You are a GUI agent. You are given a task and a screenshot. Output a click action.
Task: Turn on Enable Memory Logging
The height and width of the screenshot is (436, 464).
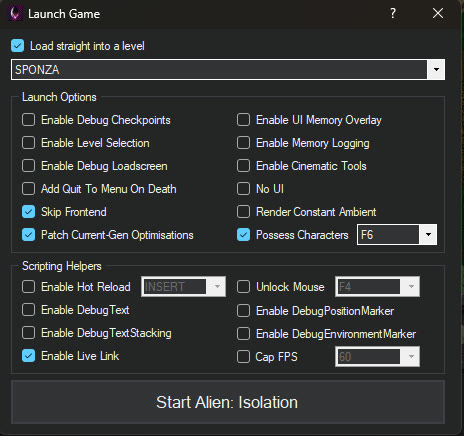243,143
